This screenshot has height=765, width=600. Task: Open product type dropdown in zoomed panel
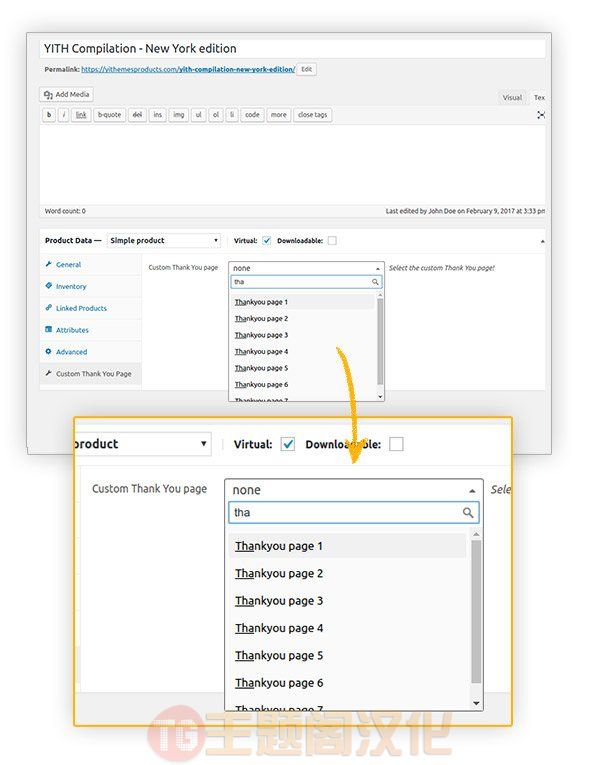[143, 444]
